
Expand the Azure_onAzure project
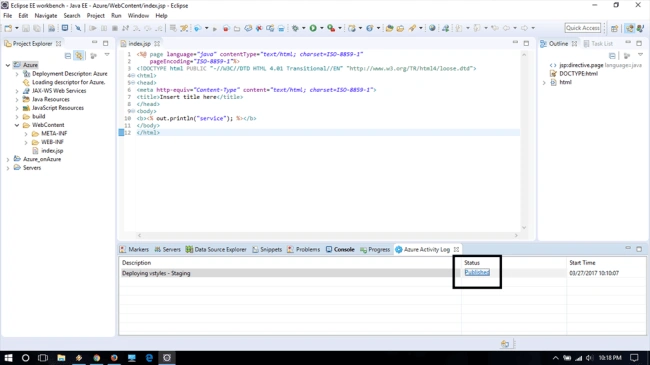pyautogui.click(x=8, y=159)
